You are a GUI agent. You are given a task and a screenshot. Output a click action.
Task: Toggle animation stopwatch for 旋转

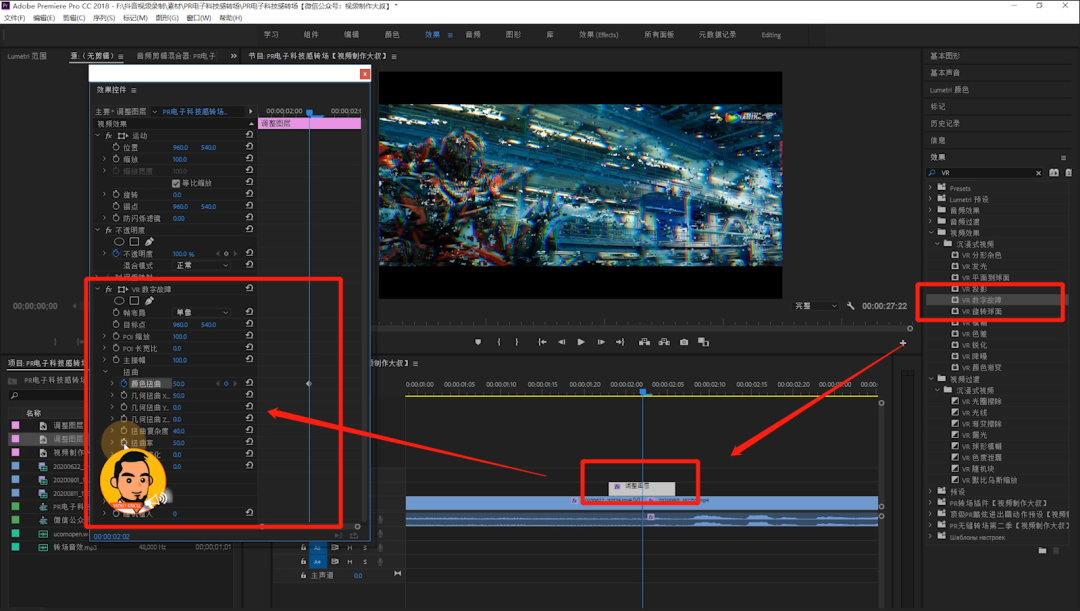[x=116, y=194]
